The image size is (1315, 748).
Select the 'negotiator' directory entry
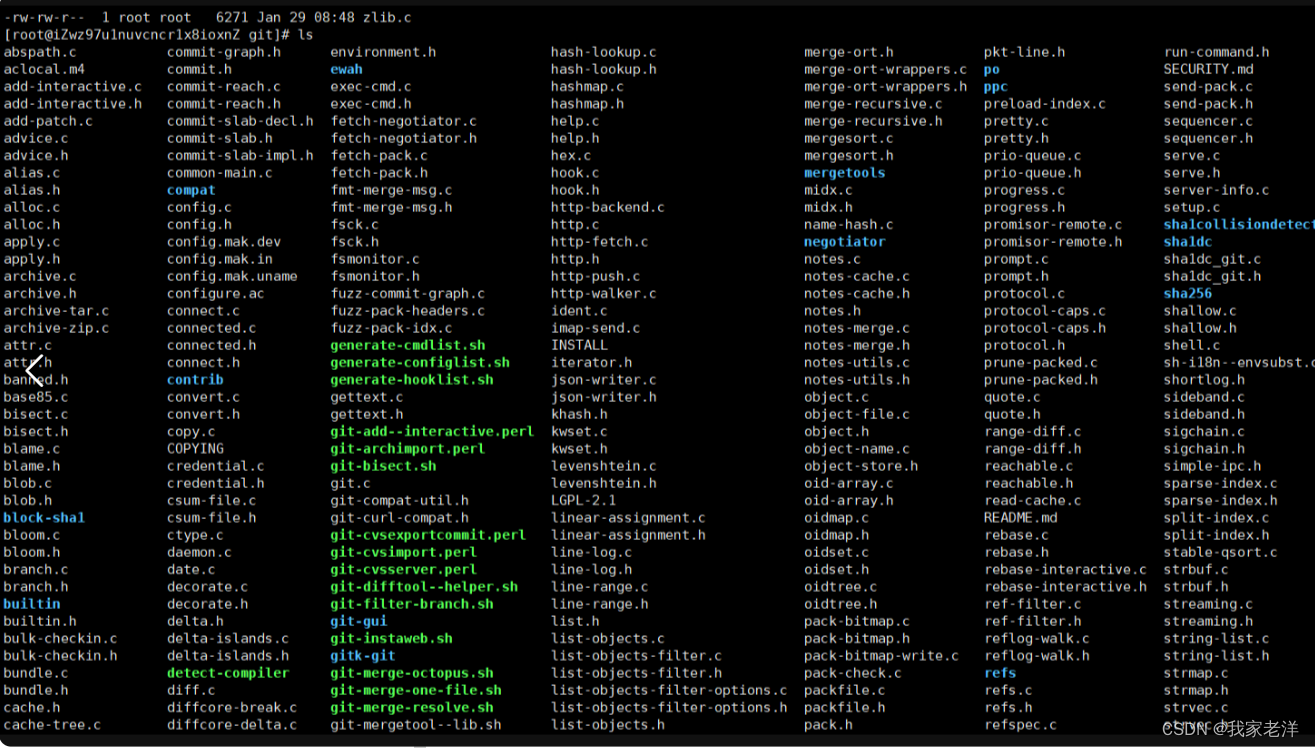[x=845, y=242]
